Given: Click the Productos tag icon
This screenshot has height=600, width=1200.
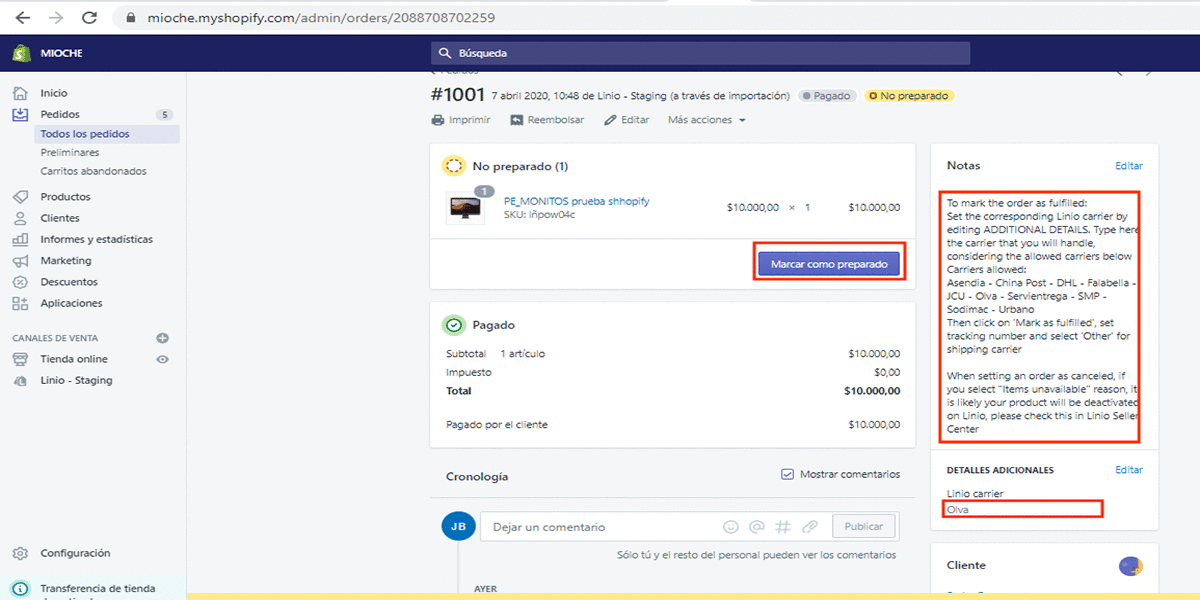Looking at the screenshot, I should [20, 197].
